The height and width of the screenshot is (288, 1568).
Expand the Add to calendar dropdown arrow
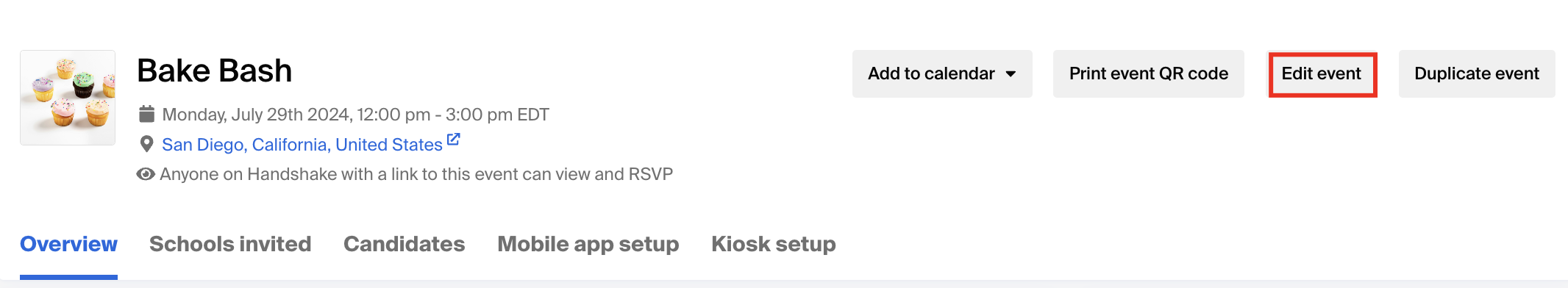(x=1011, y=73)
